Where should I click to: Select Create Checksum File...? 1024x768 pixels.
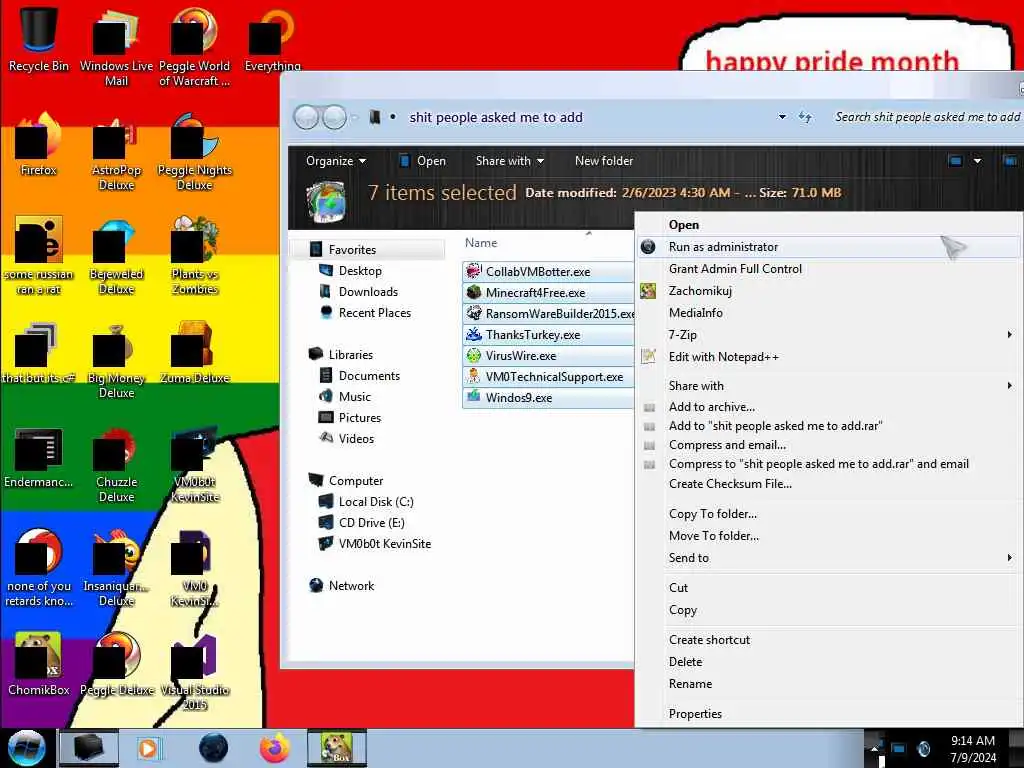[829, 484]
